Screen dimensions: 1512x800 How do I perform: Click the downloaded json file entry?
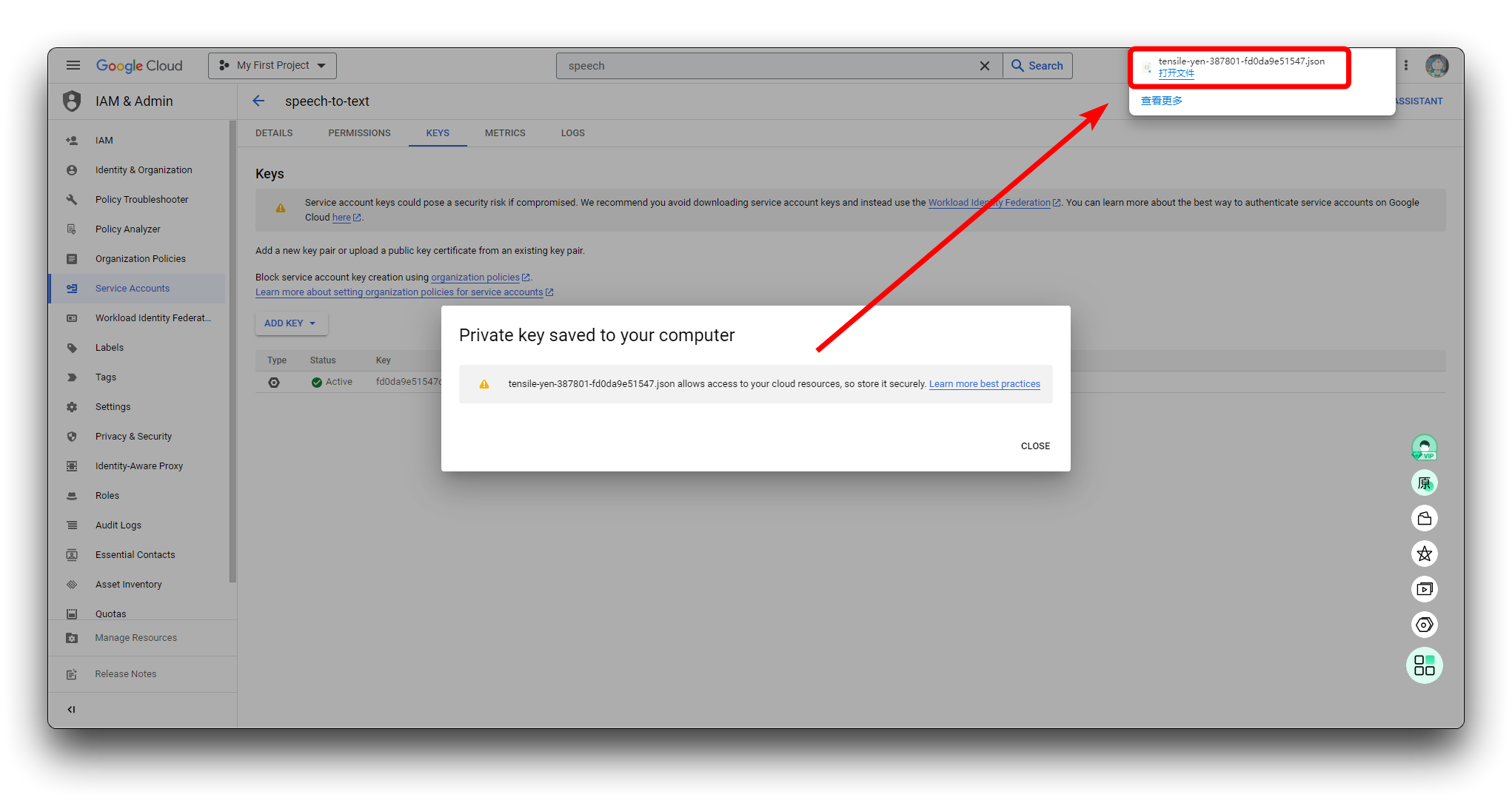point(1241,61)
